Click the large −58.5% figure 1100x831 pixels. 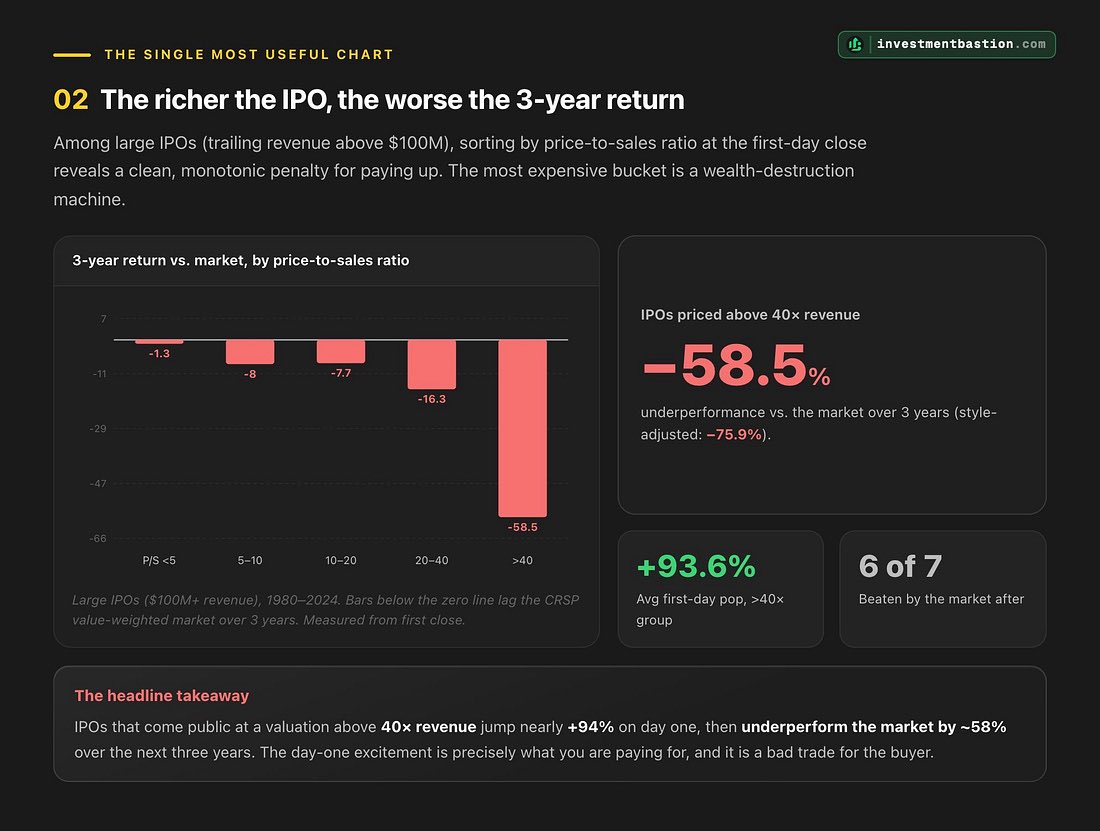(736, 365)
